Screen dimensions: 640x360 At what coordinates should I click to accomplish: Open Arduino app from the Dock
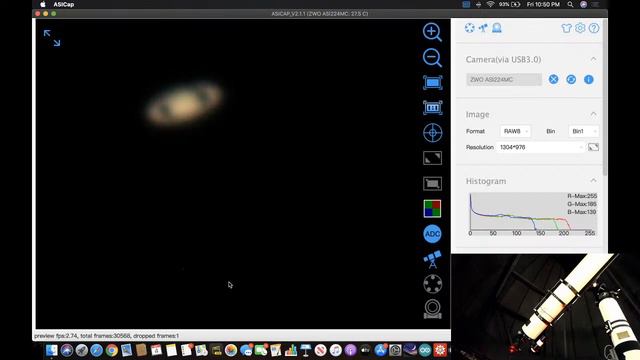(425, 350)
